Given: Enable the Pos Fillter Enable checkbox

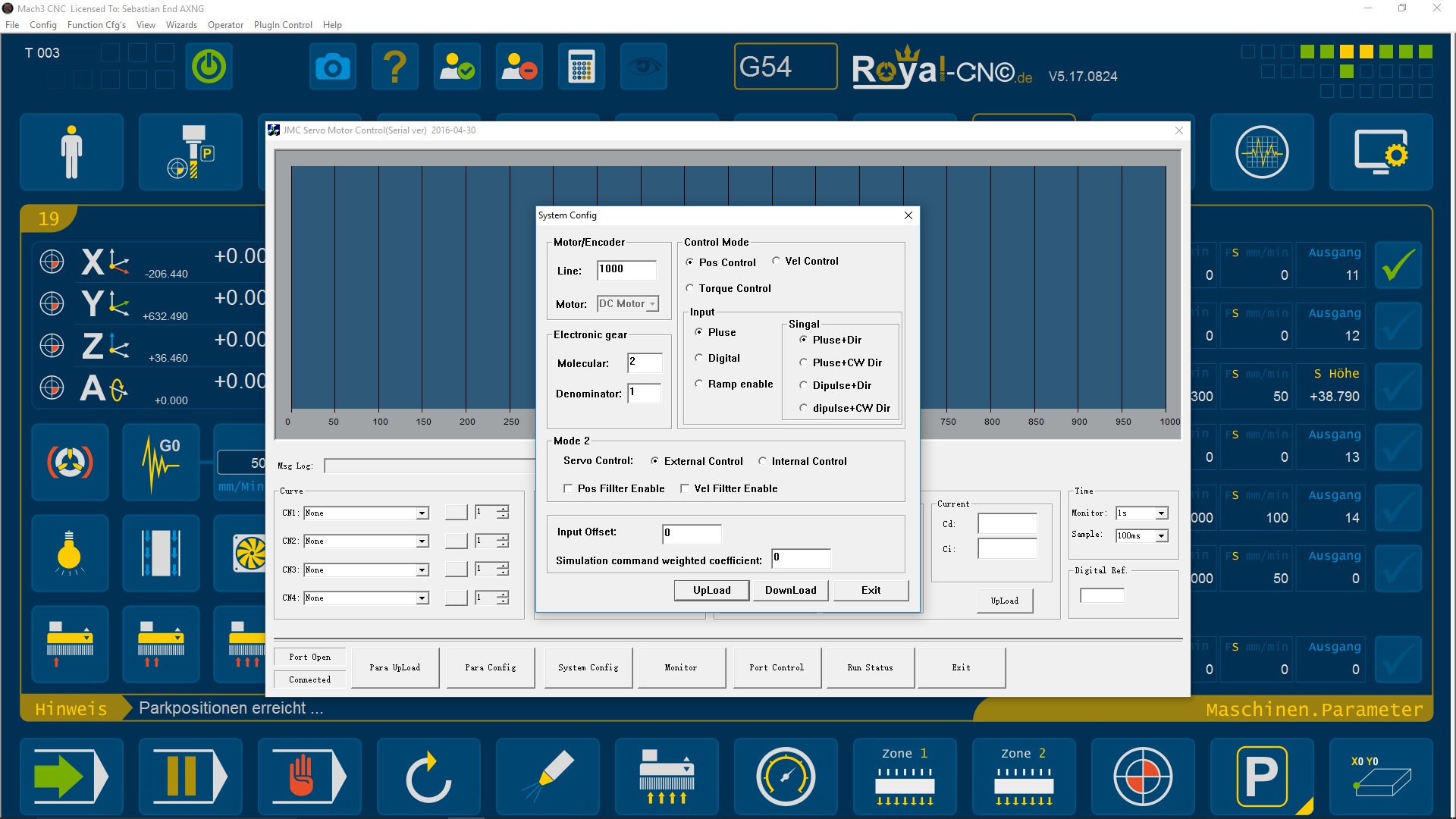Looking at the screenshot, I should tap(568, 488).
